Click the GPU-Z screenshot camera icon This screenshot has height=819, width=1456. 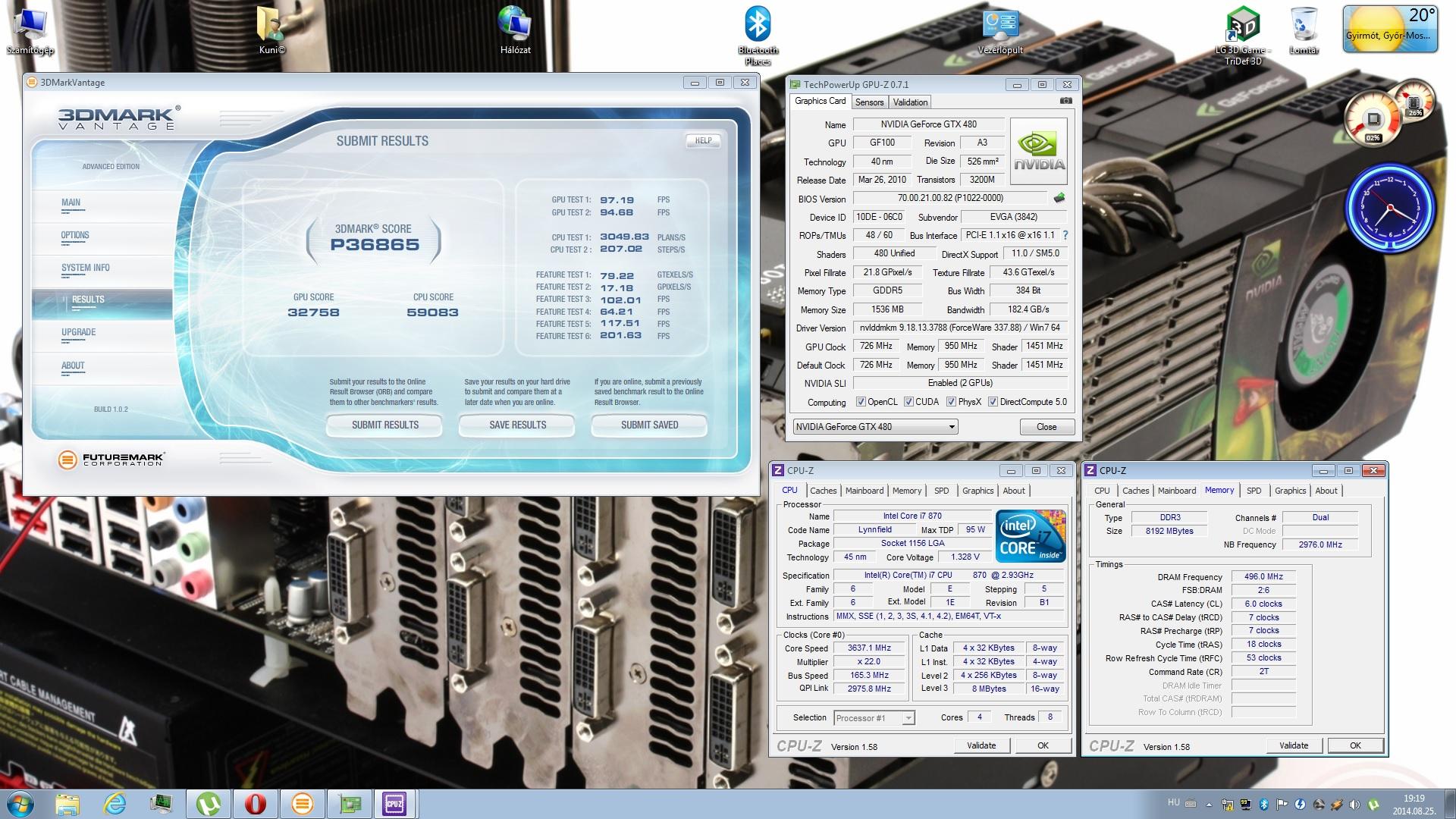pyautogui.click(x=1065, y=101)
